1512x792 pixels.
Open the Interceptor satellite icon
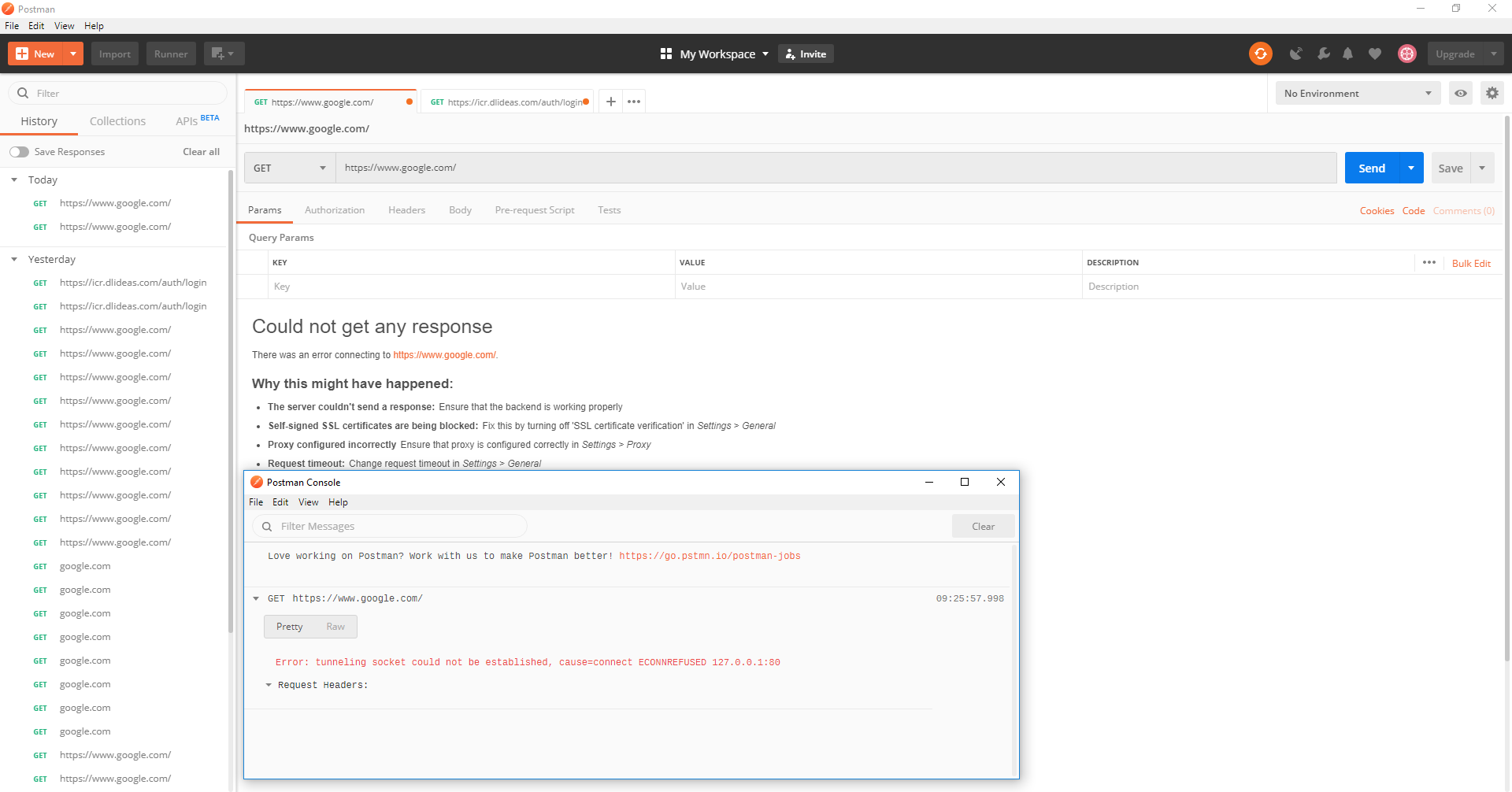click(1296, 54)
